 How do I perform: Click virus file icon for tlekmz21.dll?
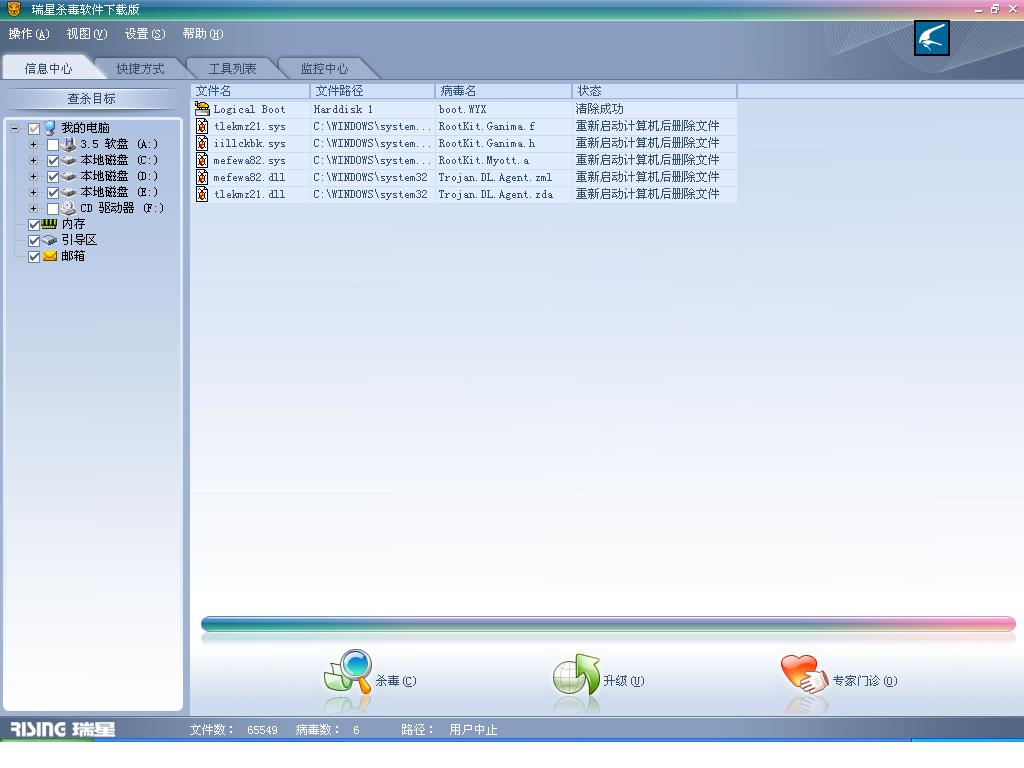click(x=202, y=194)
